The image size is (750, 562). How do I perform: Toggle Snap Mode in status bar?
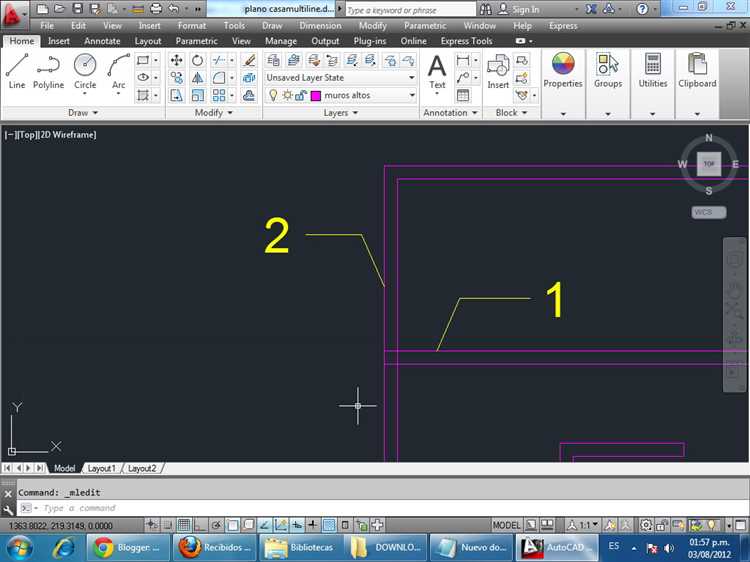[167, 525]
